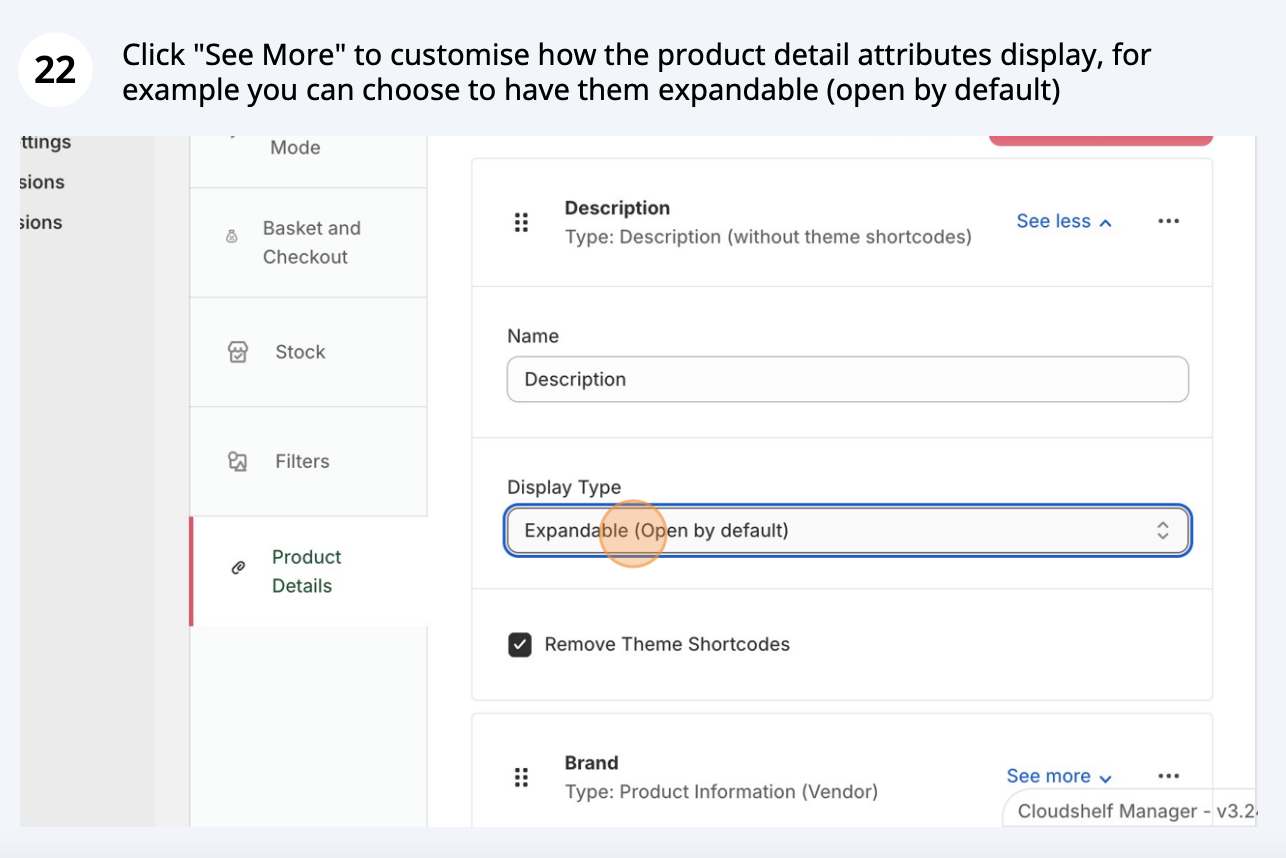
Task: Click the Brand attribute title
Action: [591, 763]
